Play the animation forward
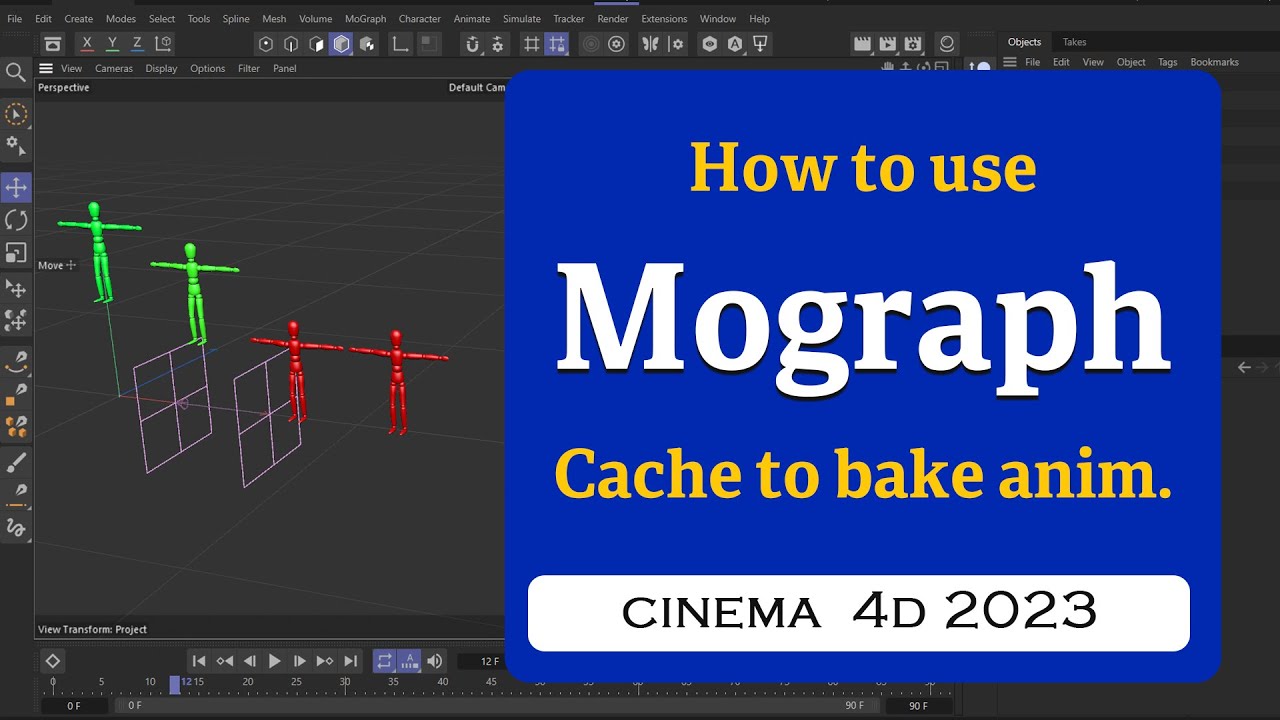This screenshot has height=720, width=1280. pyautogui.click(x=275, y=661)
